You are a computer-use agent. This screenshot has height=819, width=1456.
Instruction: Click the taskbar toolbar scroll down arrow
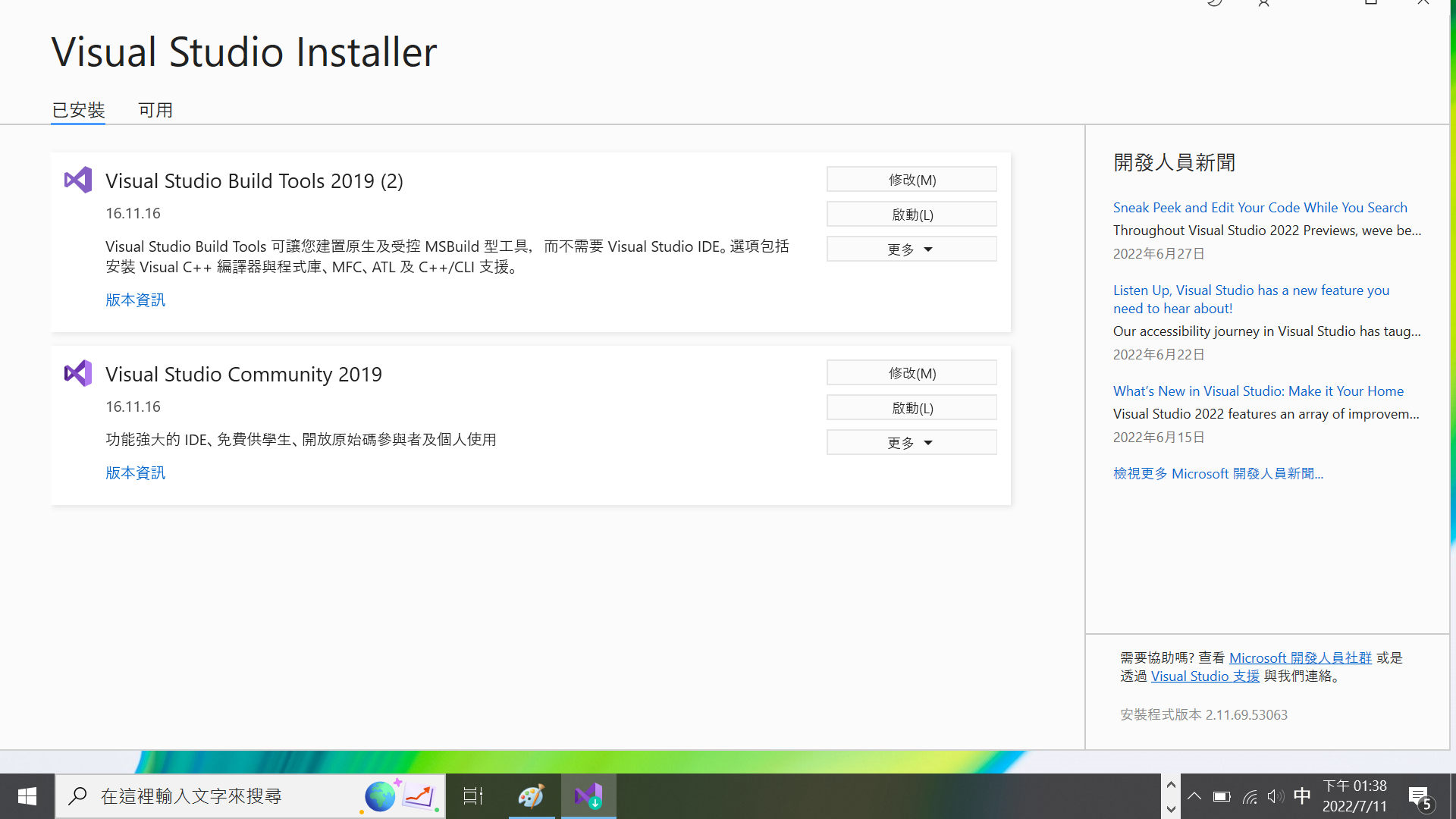1171,808
